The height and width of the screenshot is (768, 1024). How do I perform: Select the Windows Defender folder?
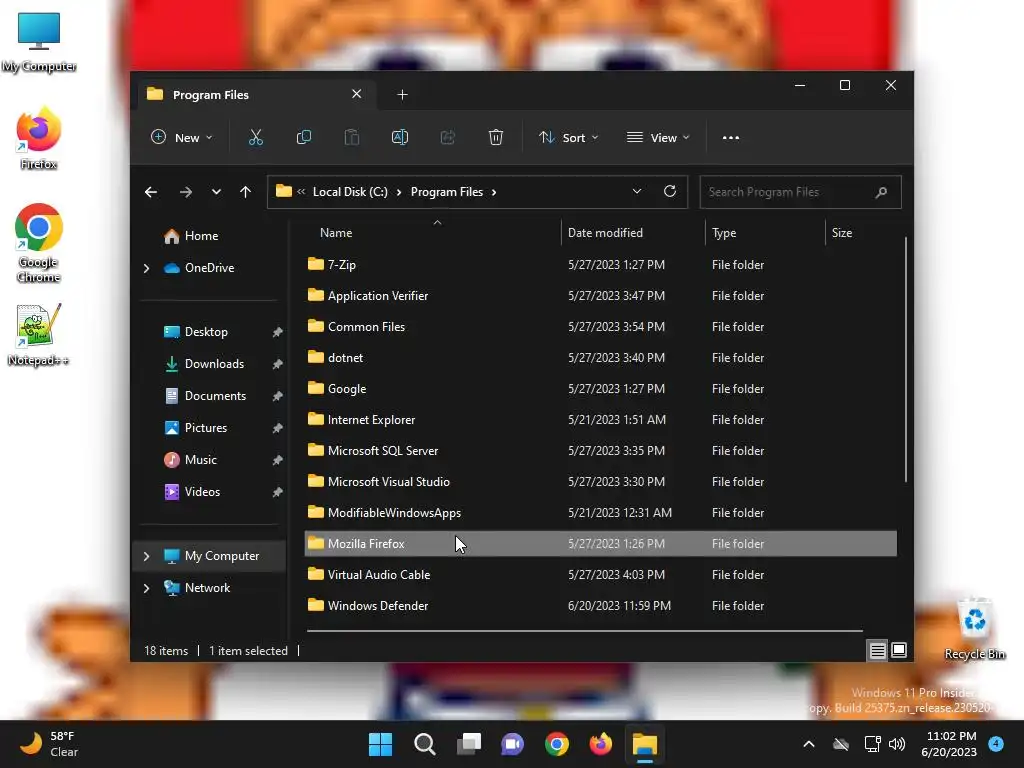coord(600,606)
